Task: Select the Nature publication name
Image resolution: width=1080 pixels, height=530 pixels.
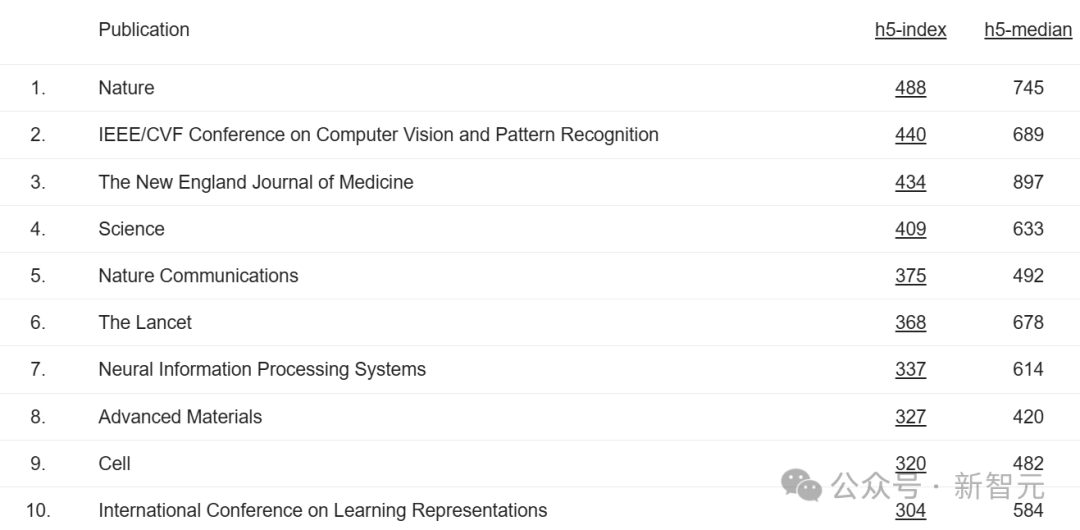Action: tap(126, 88)
